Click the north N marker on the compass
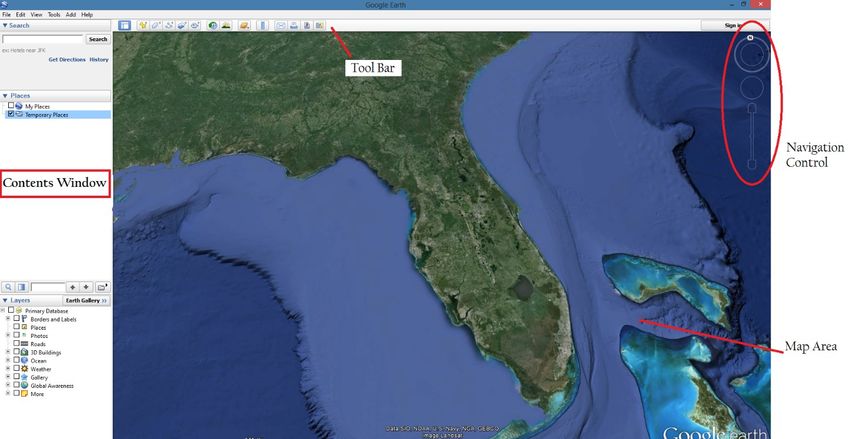Screen dimensions: 850x439 tap(750, 38)
